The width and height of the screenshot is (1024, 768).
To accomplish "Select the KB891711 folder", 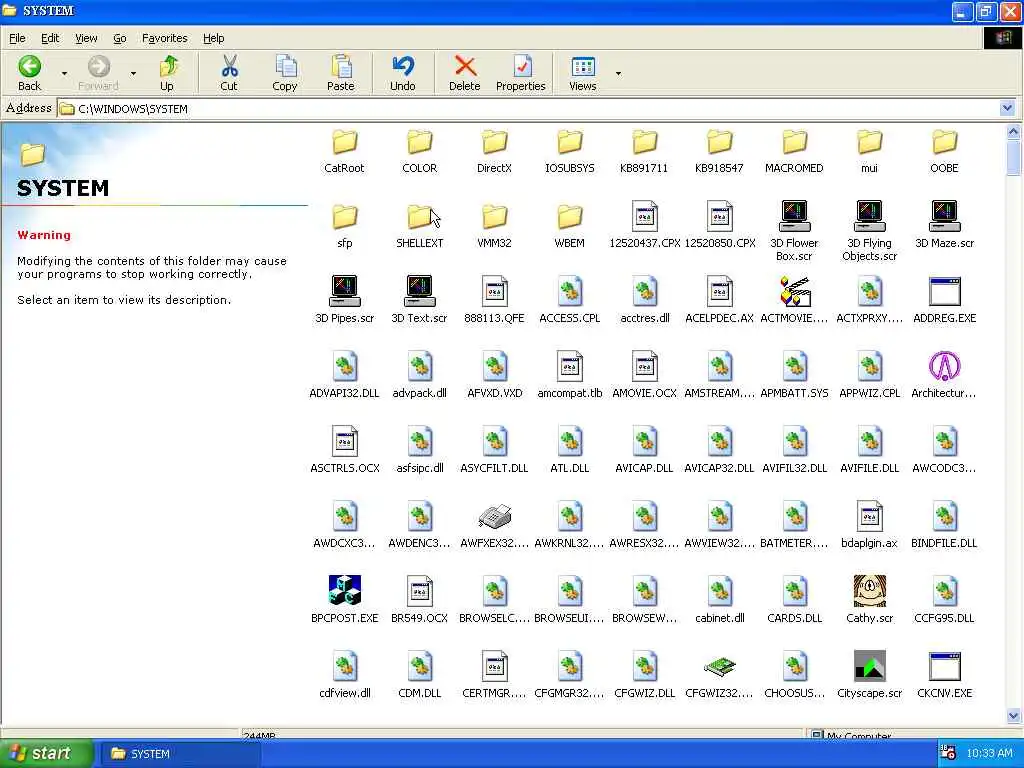I will [x=645, y=152].
